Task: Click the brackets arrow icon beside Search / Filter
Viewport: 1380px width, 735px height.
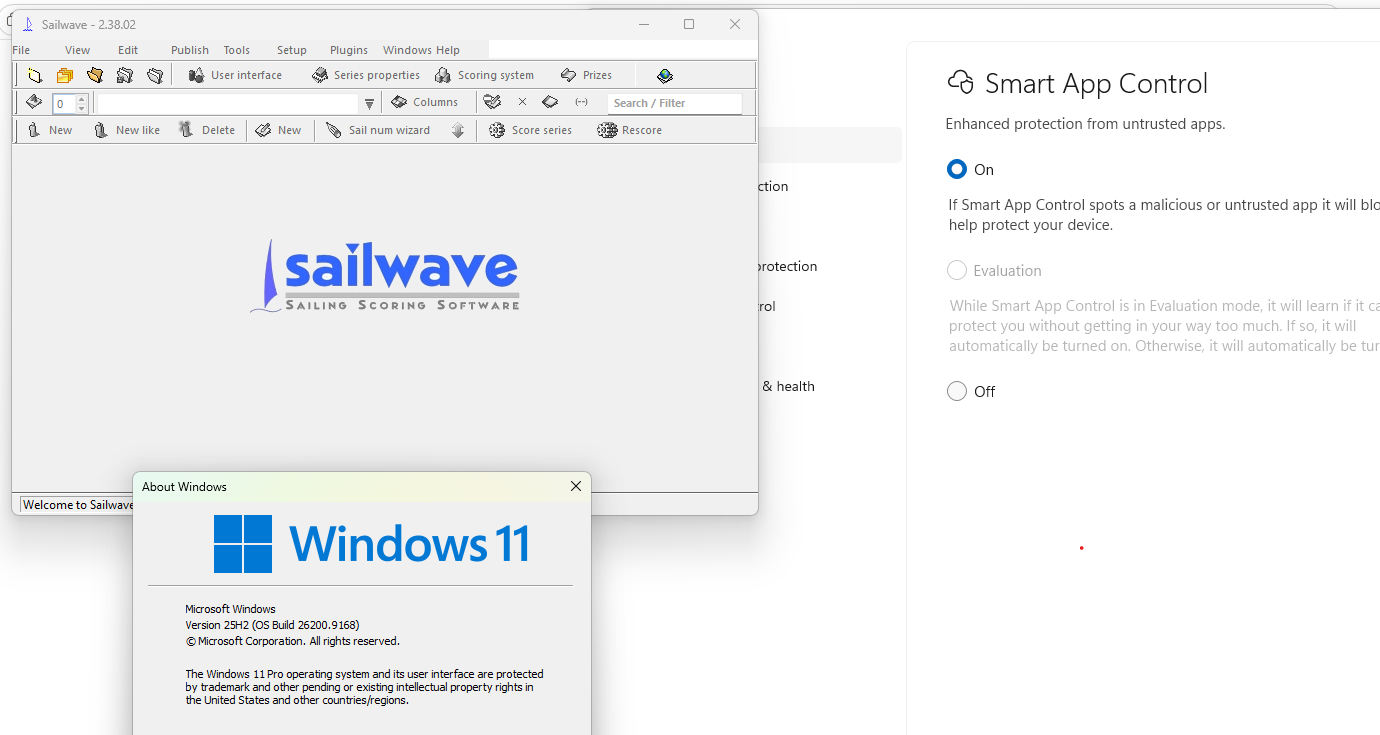Action: click(581, 102)
